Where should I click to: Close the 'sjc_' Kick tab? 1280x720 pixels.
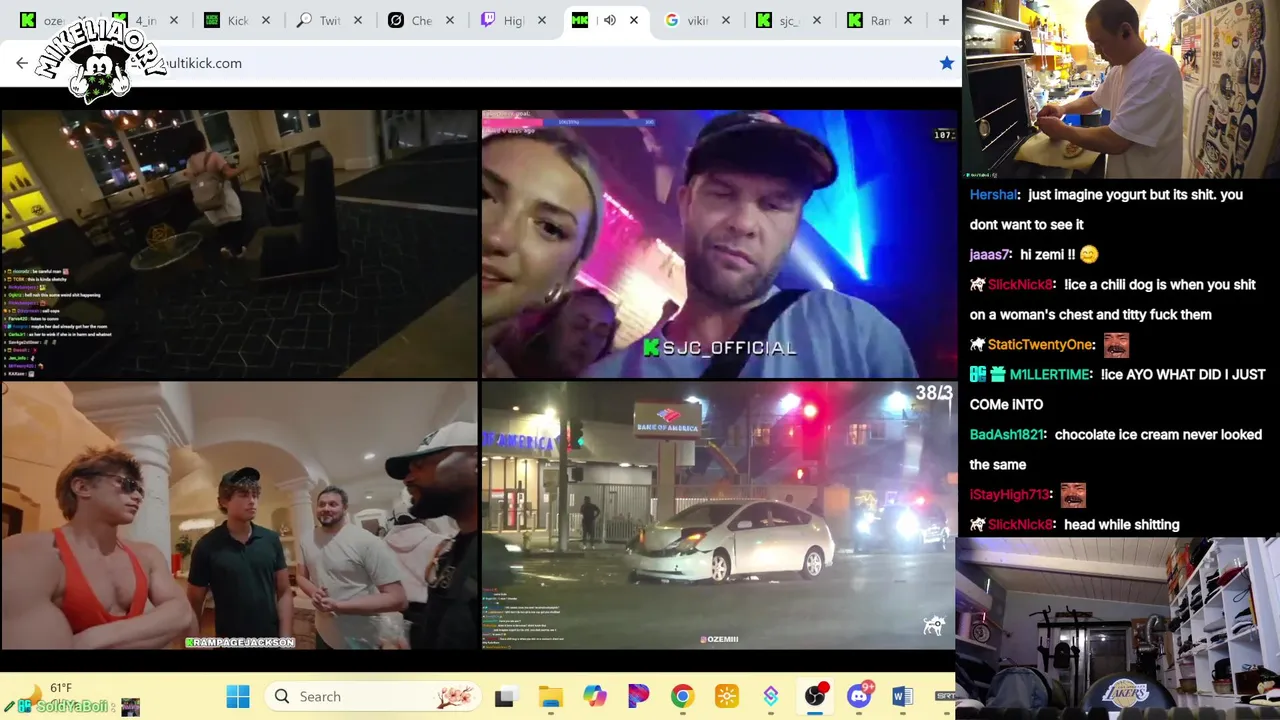[x=817, y=20]
